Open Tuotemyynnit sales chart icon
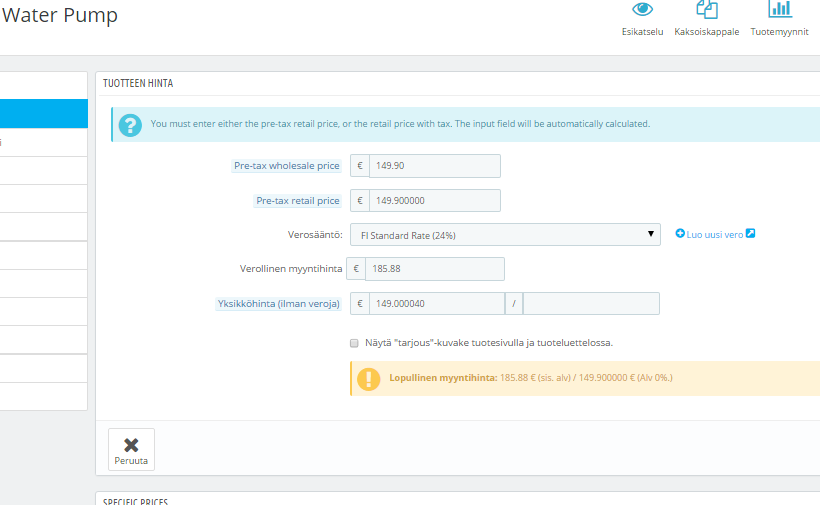 pos(779,9)
